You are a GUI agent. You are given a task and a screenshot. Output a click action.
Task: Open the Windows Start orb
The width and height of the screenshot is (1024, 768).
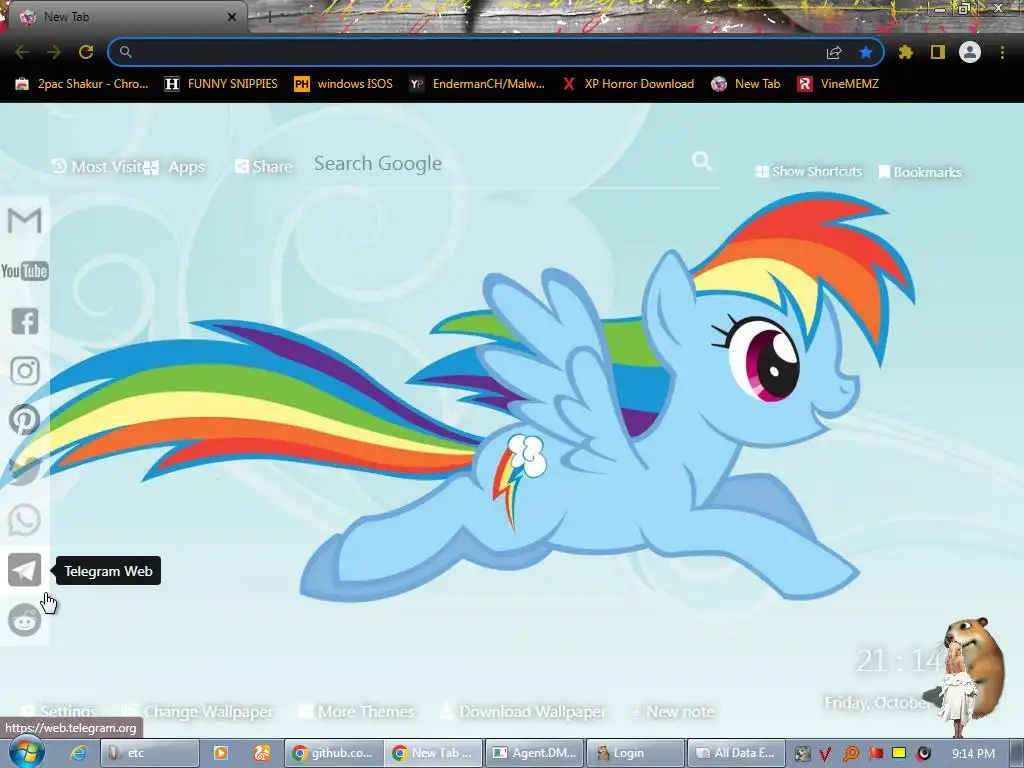(26, 751)
